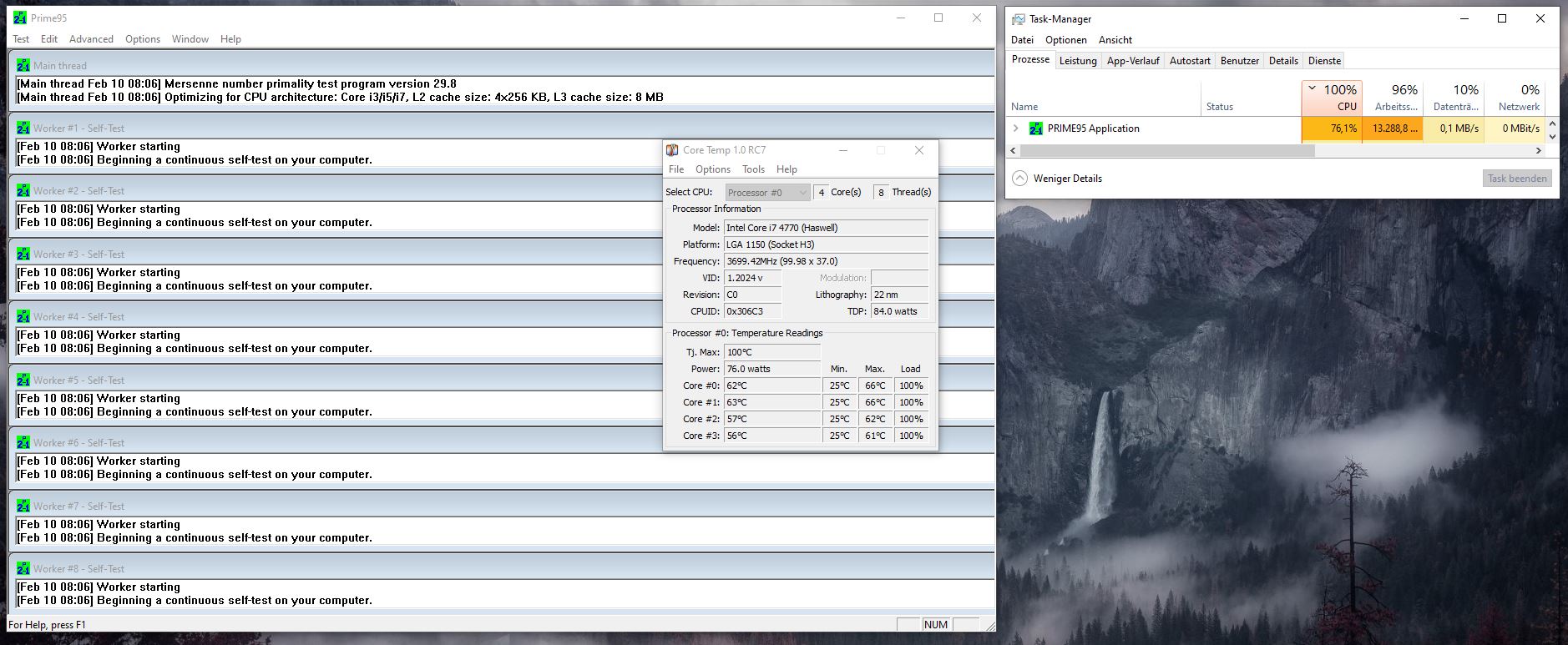Switch to the Benutzer tab
The image size is (1568, 645).
[1240, 61]
